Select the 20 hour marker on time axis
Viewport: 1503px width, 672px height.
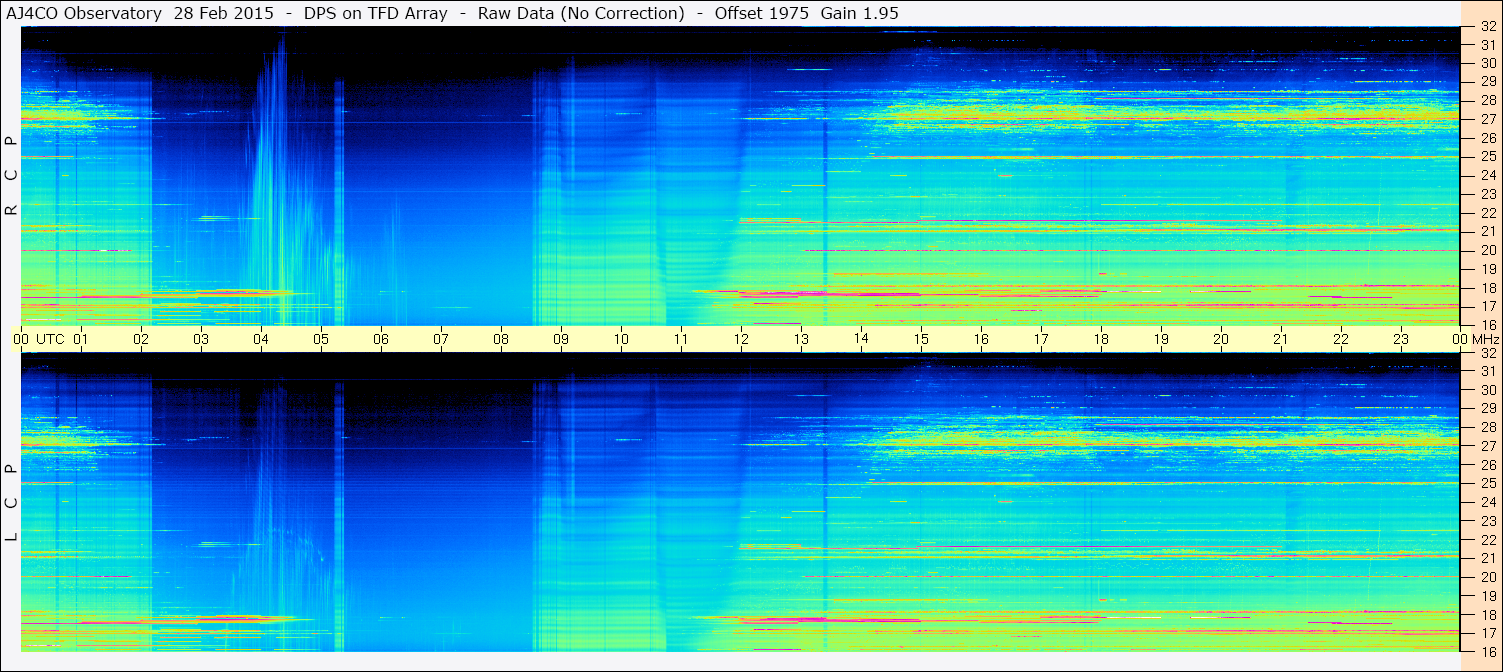[x=1221, y=339]
